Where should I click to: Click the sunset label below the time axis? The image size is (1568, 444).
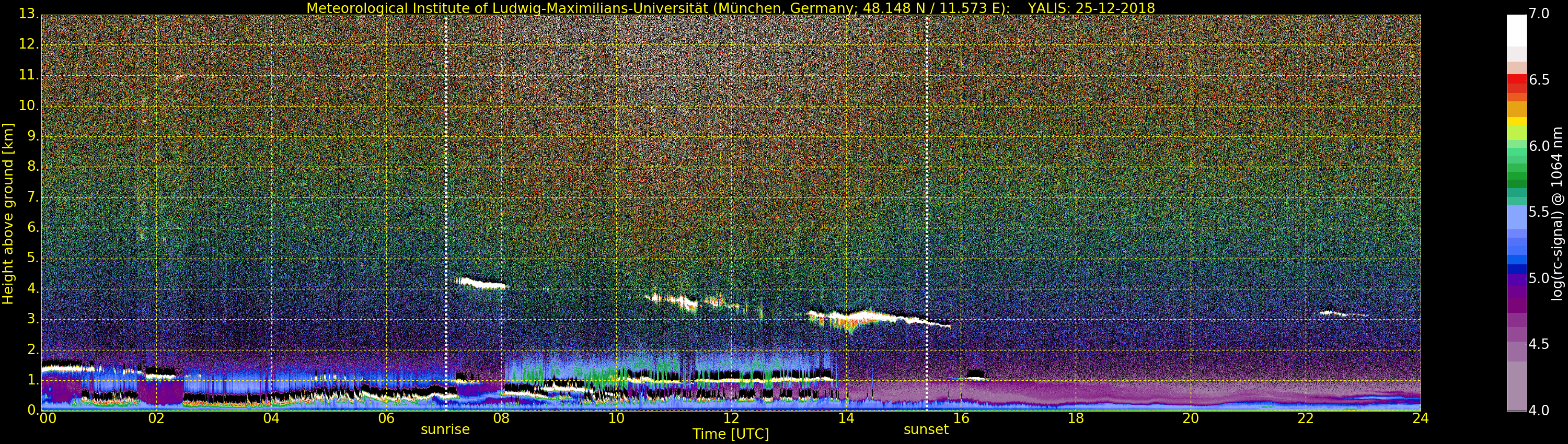[x=926, y=429]
